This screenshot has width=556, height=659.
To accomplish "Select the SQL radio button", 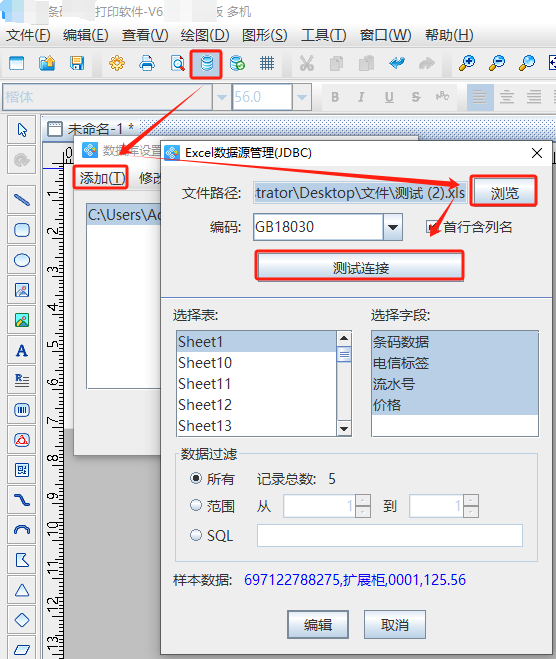I will [196, 535].
